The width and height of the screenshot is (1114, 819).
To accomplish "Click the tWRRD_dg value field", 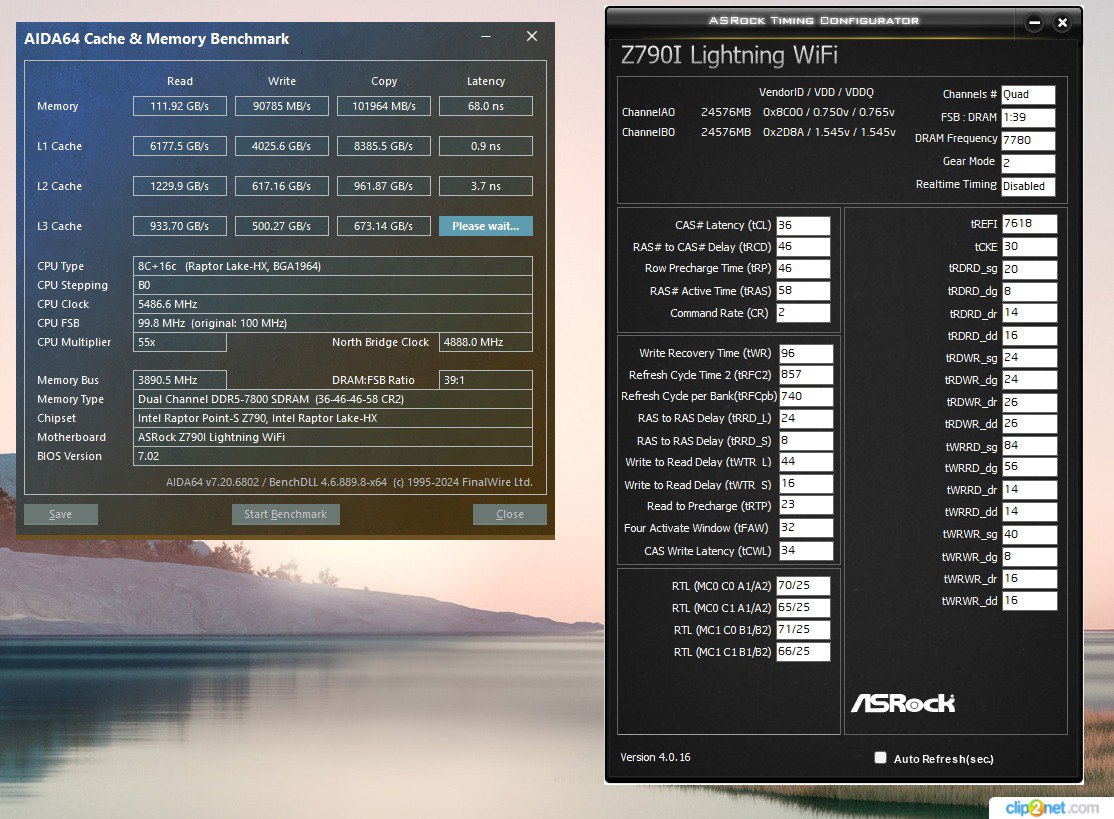I will click(1029, 467).
